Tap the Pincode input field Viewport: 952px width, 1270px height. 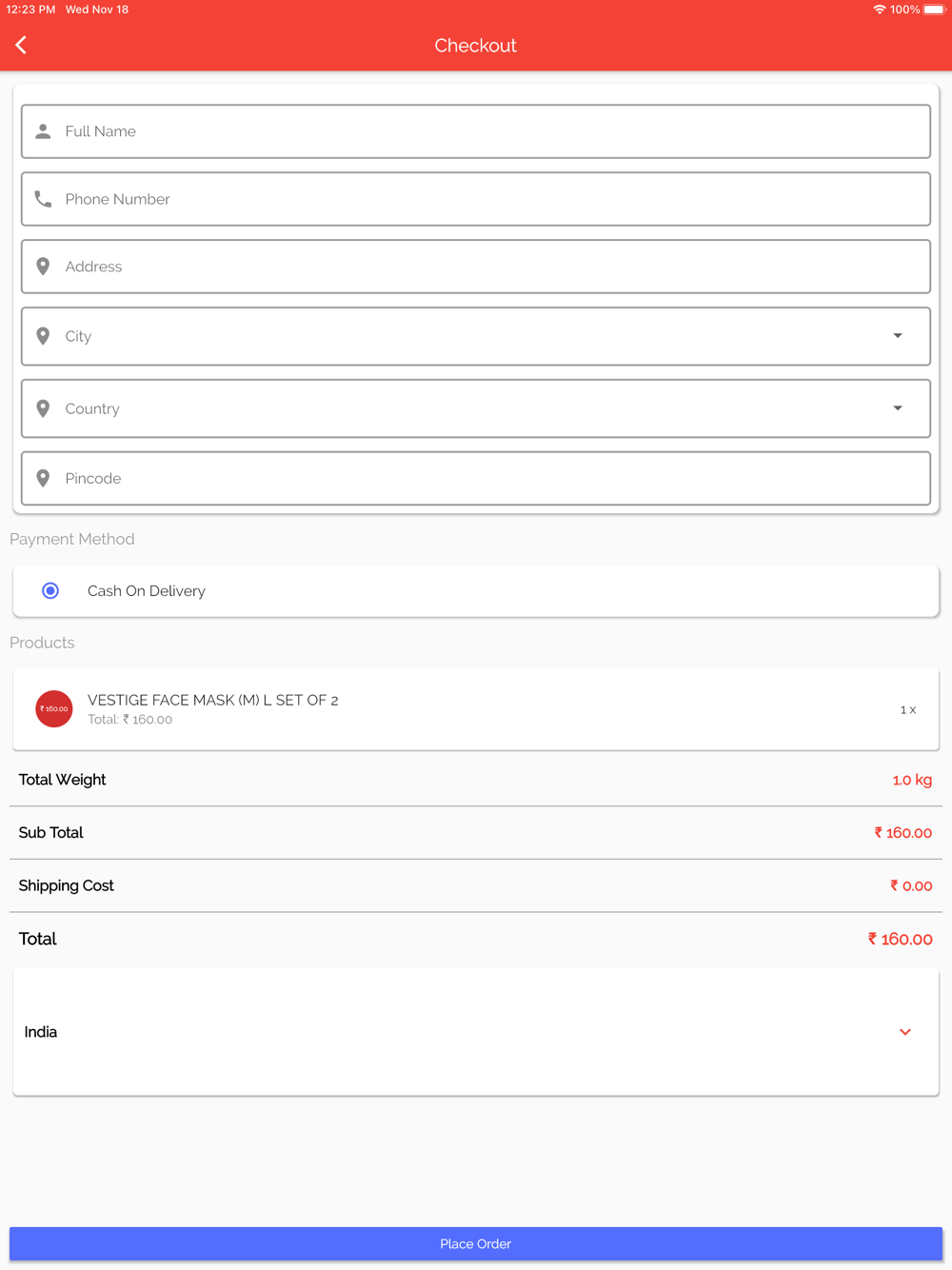tap(476, 478)
